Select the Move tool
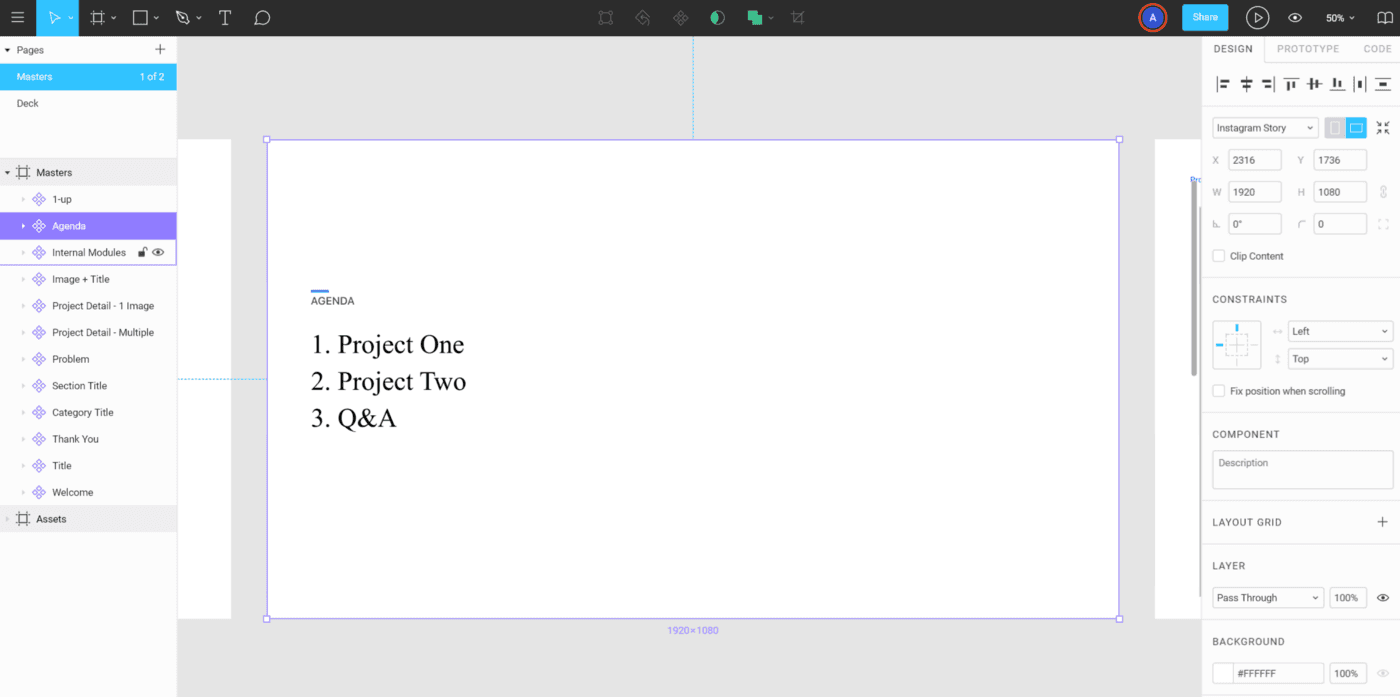The height and width of the screenshot is (697, 1400). (x=56, y=18)
